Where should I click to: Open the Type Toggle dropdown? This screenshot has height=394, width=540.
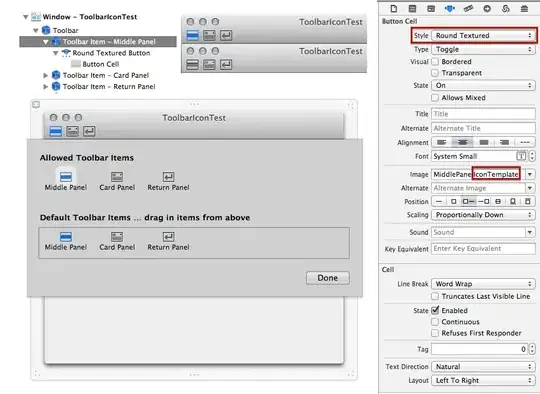pos(483,49)
